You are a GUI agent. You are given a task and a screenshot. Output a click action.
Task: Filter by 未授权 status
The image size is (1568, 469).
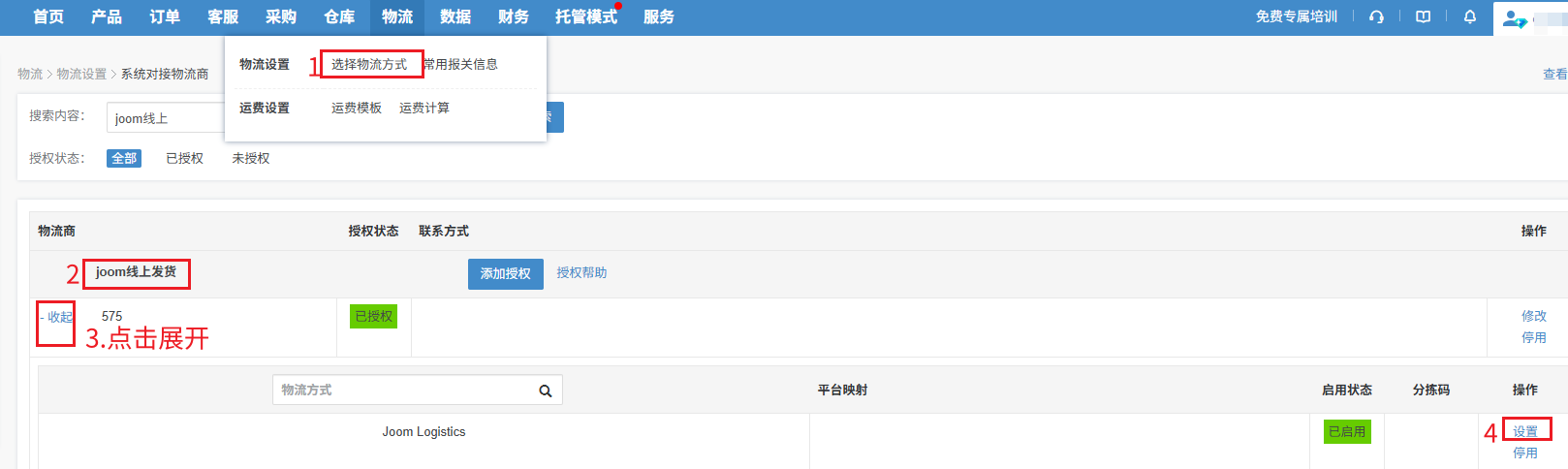pos(251,158)
